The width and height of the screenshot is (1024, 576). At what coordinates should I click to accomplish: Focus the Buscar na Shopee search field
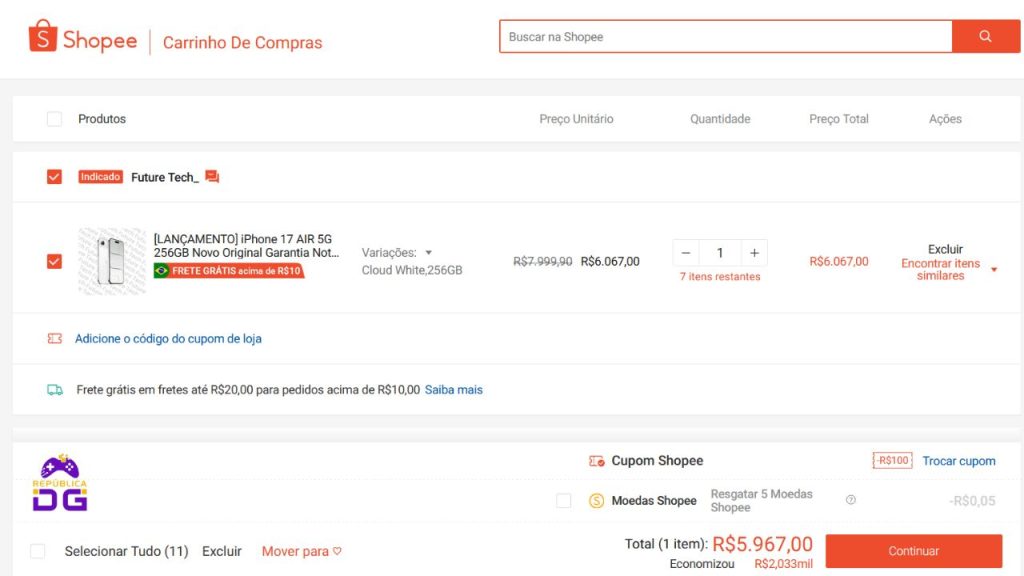(x=725, y=37)
